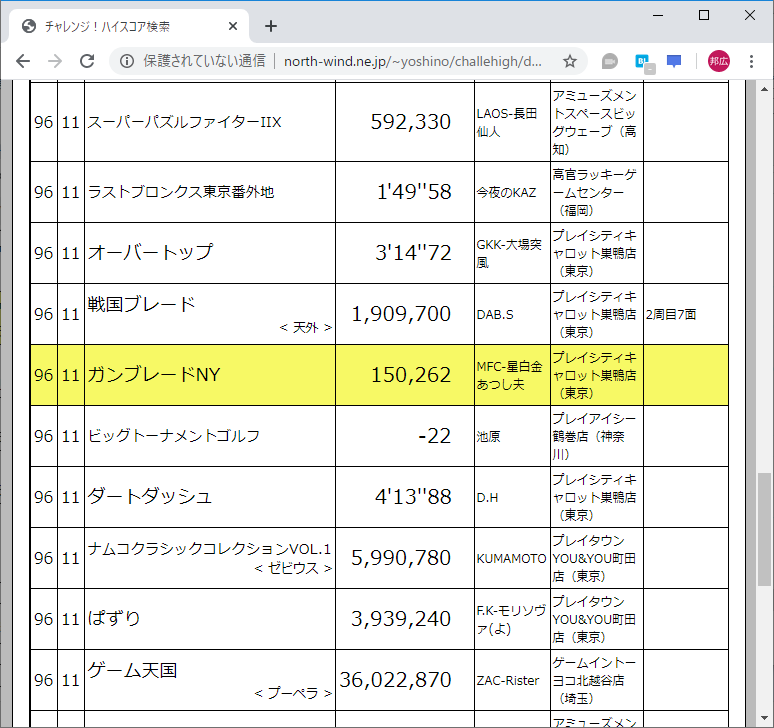Click the highlighted title ガンブレードNY

pos(154,375)
